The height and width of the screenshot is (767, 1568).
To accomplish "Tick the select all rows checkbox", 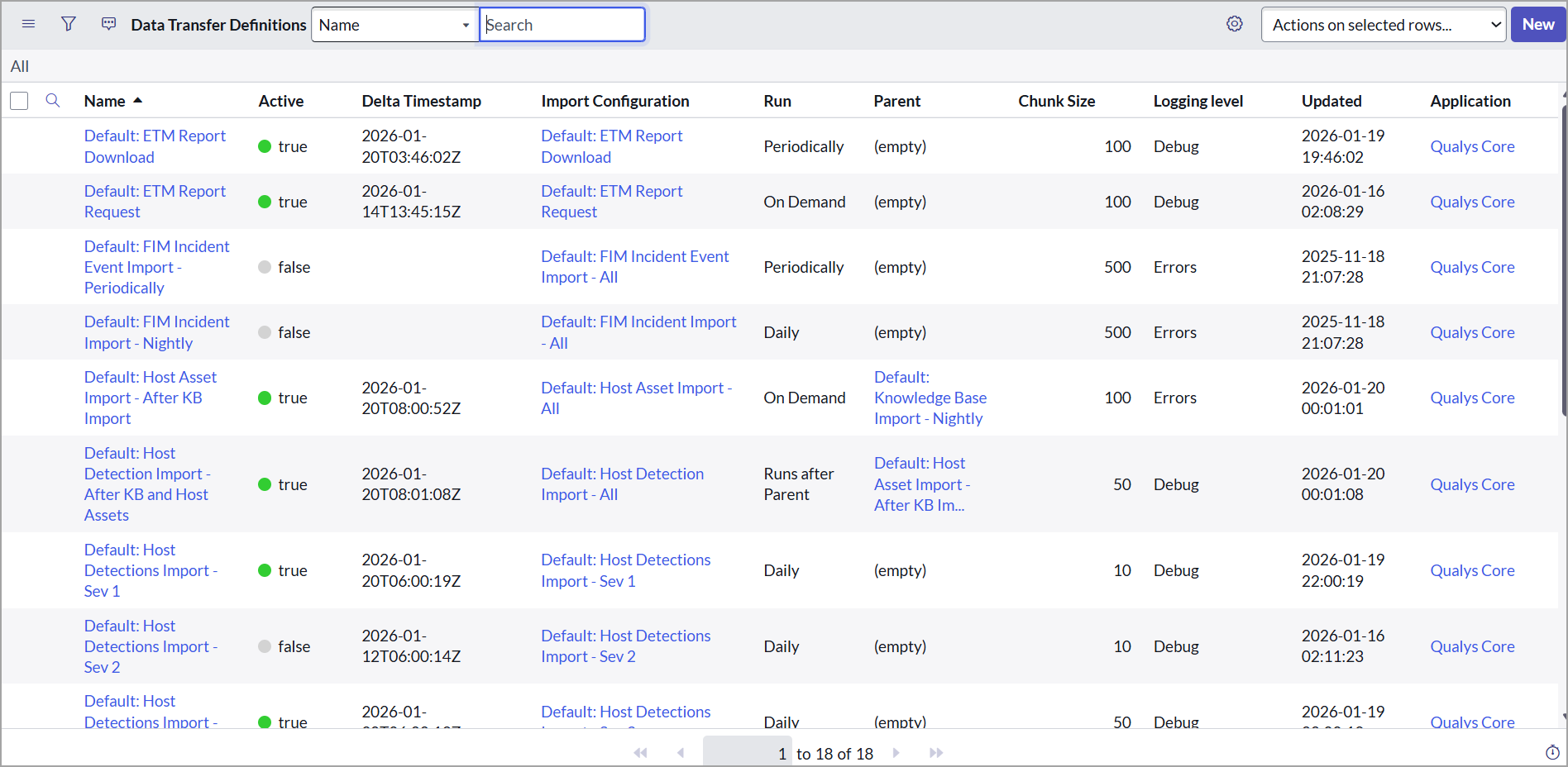I will [19, 101].
